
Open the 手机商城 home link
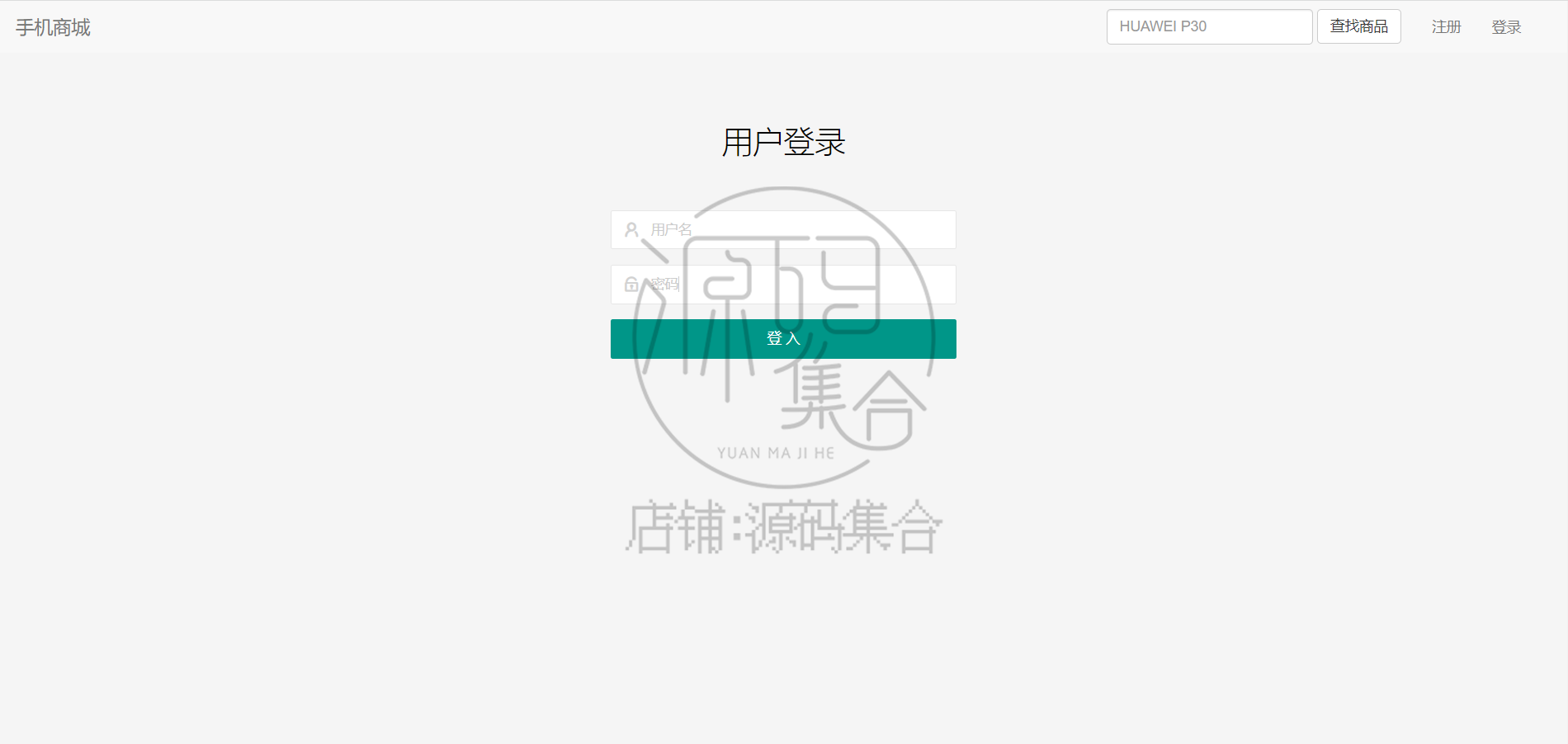point(53,27)
